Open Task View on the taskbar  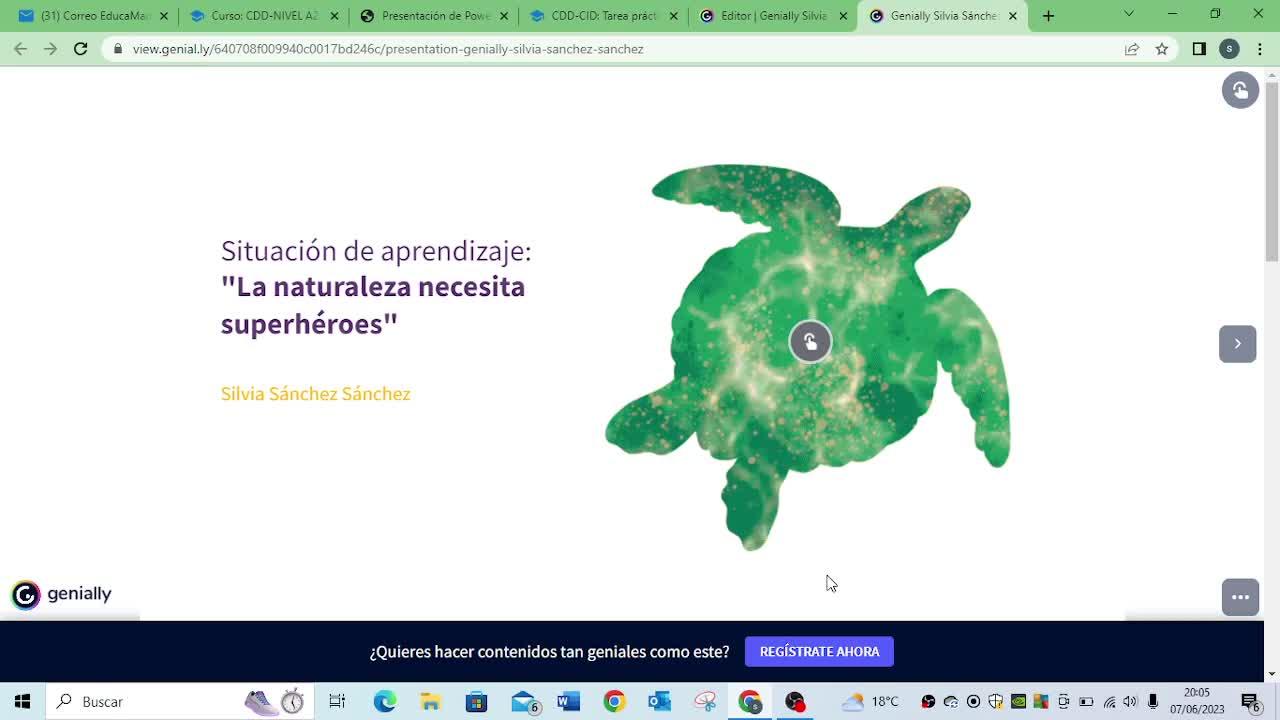337,702
